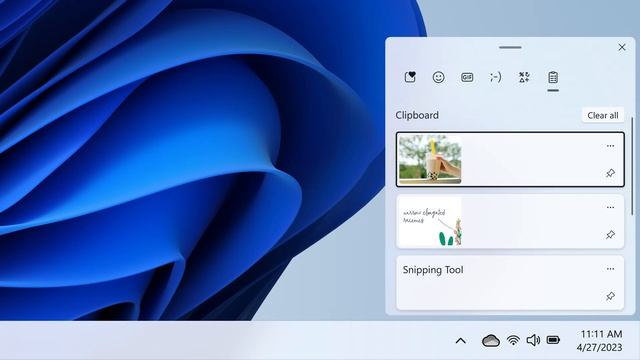Open Wi-Fi network settings in taskbar
The image size is (640, 360).
[x=513, y=340]
